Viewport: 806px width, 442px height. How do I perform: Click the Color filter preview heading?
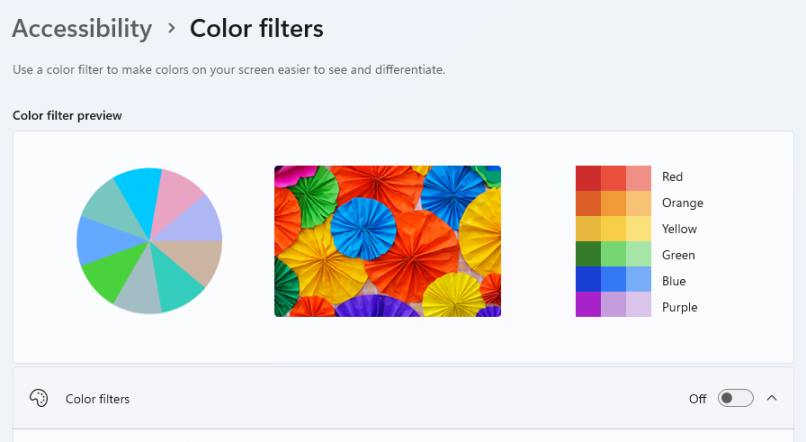[67, 116]
